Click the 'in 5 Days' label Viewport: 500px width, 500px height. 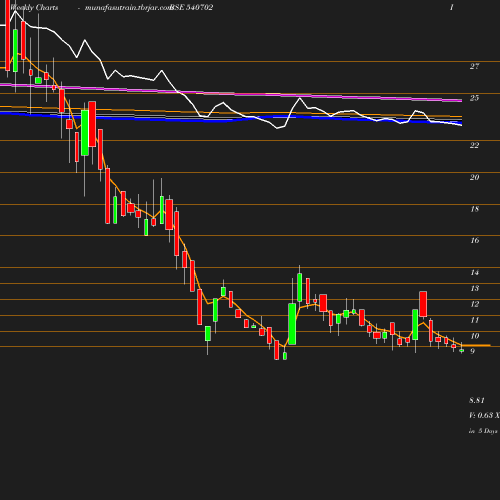coord(483,431)
